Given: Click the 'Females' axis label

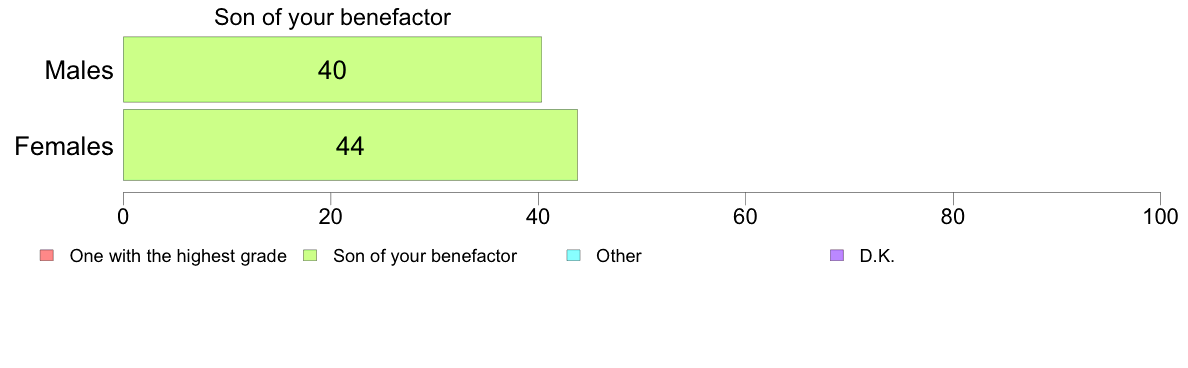Looking at the screenshot, I should click(64, 146).
